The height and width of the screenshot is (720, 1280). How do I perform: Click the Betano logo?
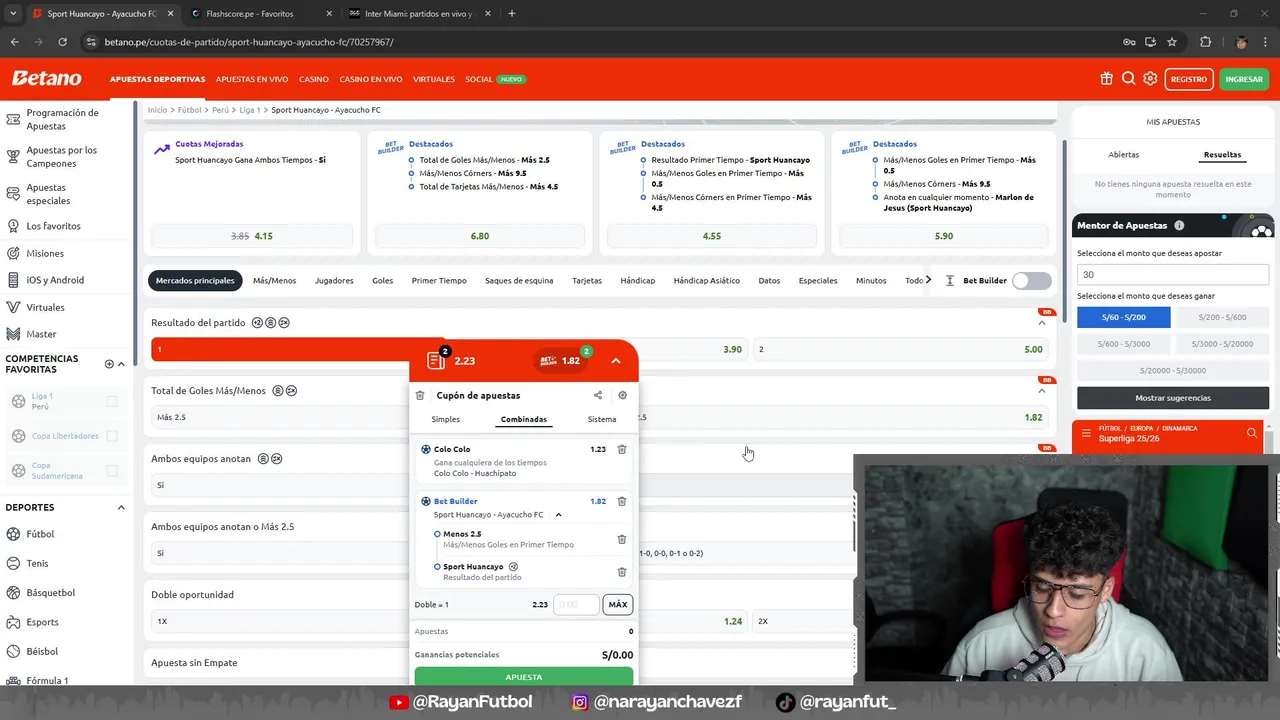tap(46, 78)
